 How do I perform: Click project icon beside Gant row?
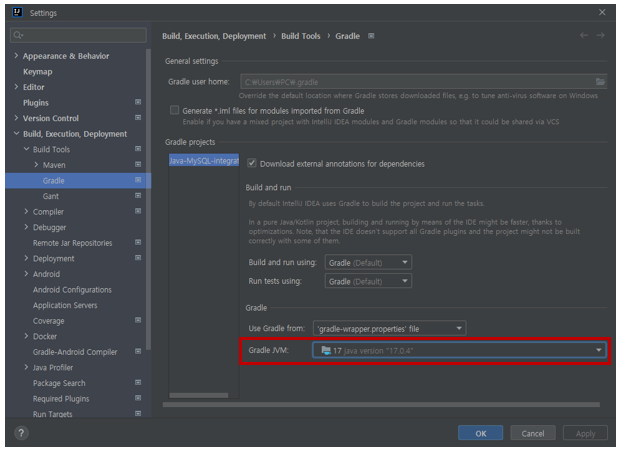pyautogui.click(x=138, y=195)
